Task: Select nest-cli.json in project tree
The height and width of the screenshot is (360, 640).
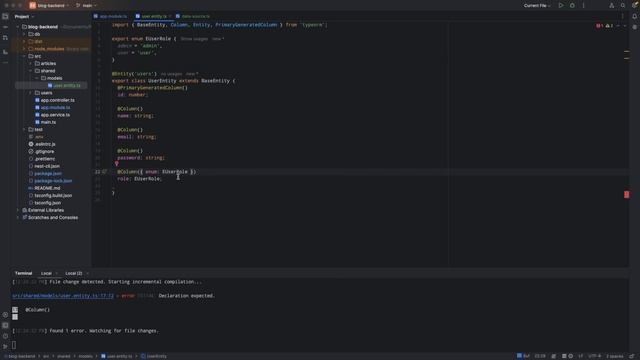Action: pos(47,167)
